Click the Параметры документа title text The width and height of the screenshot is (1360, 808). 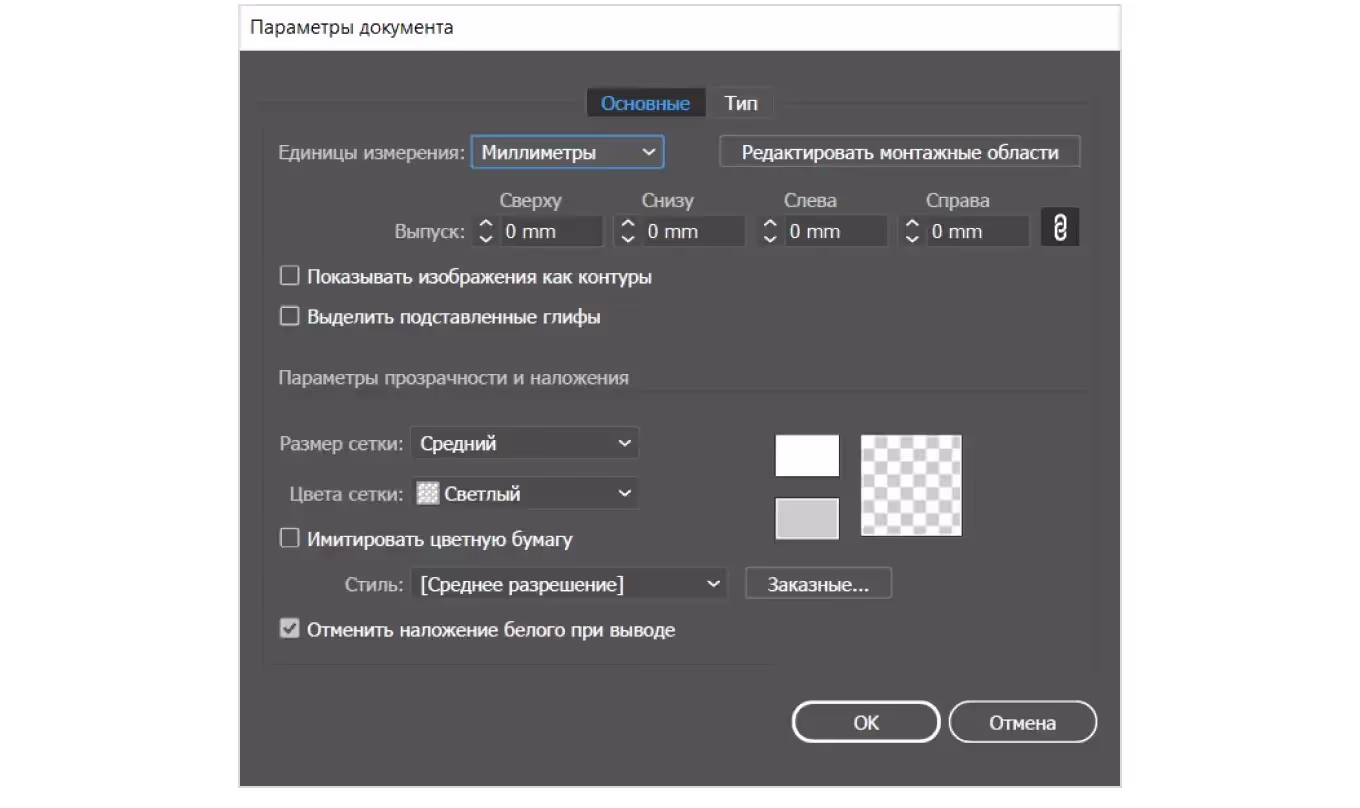351,27
